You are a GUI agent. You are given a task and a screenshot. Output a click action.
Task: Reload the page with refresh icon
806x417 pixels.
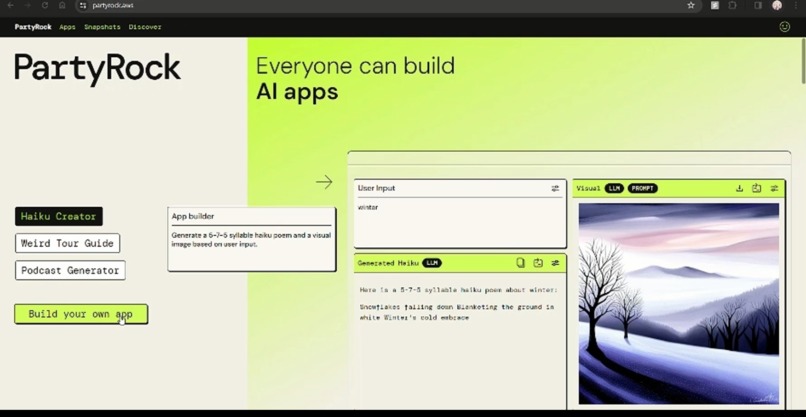45,5
